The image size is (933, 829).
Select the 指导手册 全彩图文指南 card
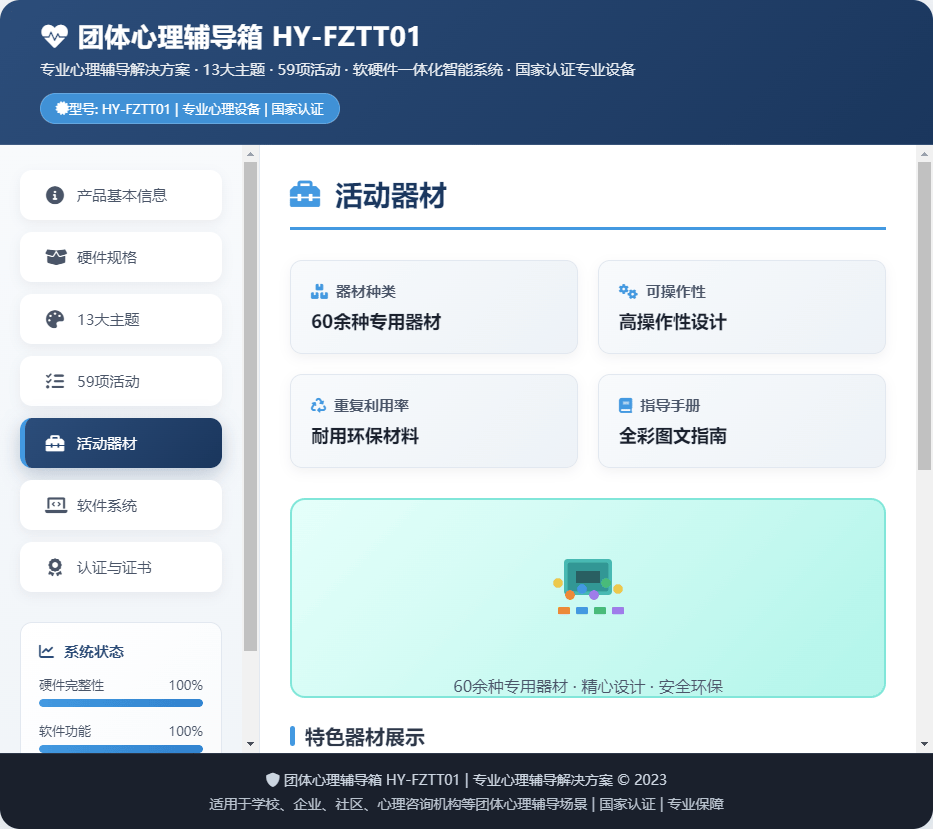click(741, 421)
